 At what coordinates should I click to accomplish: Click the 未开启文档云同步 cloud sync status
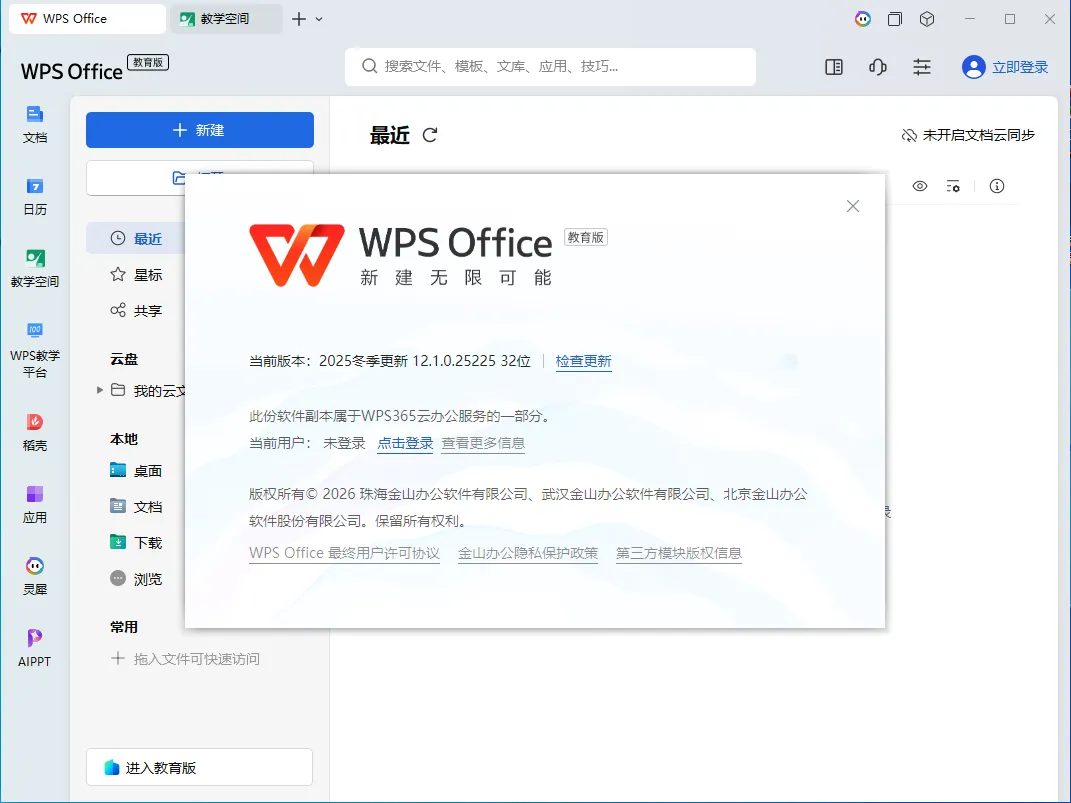click(968, 135)
